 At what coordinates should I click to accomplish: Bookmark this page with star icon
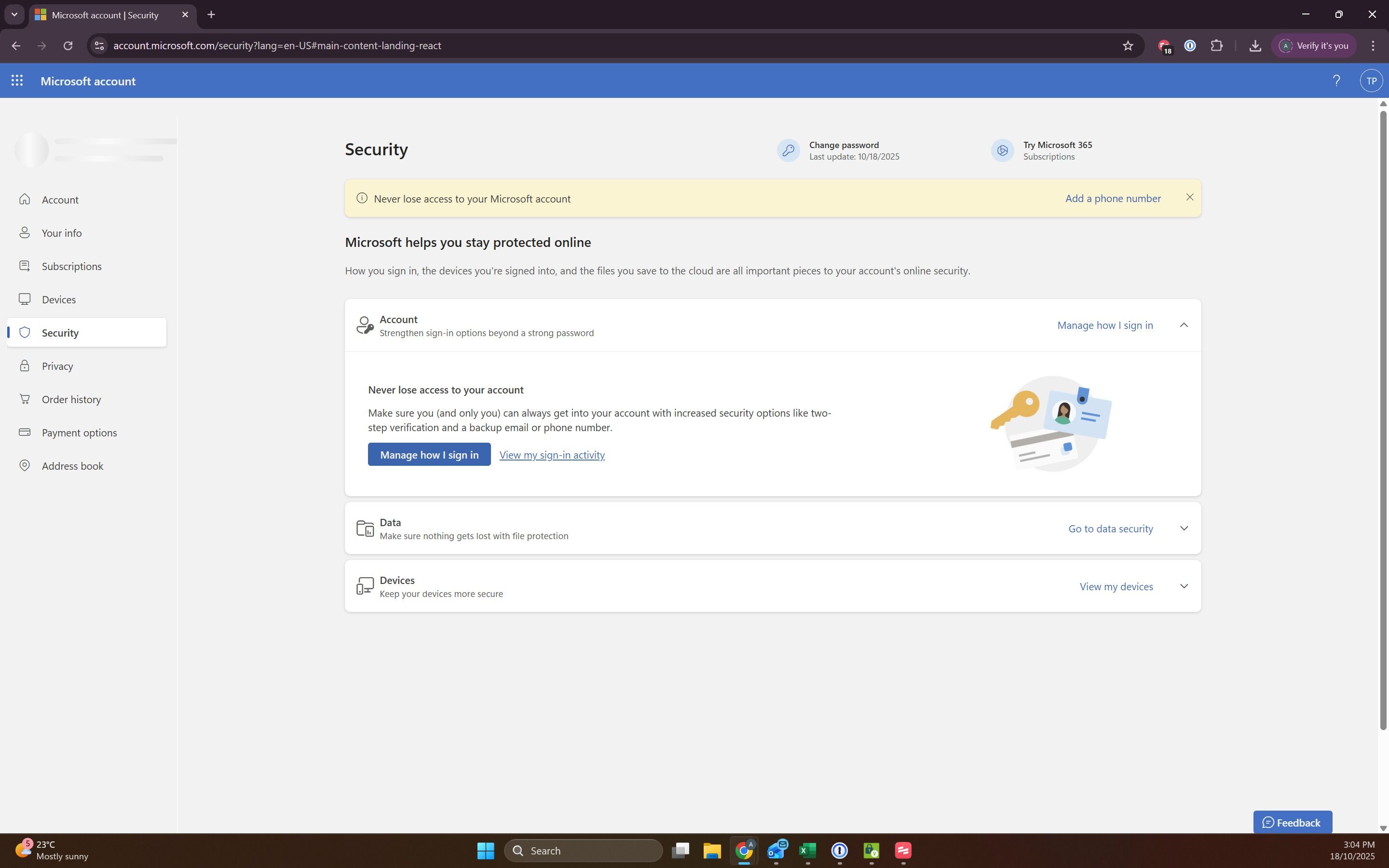[x=1128, y=46]
